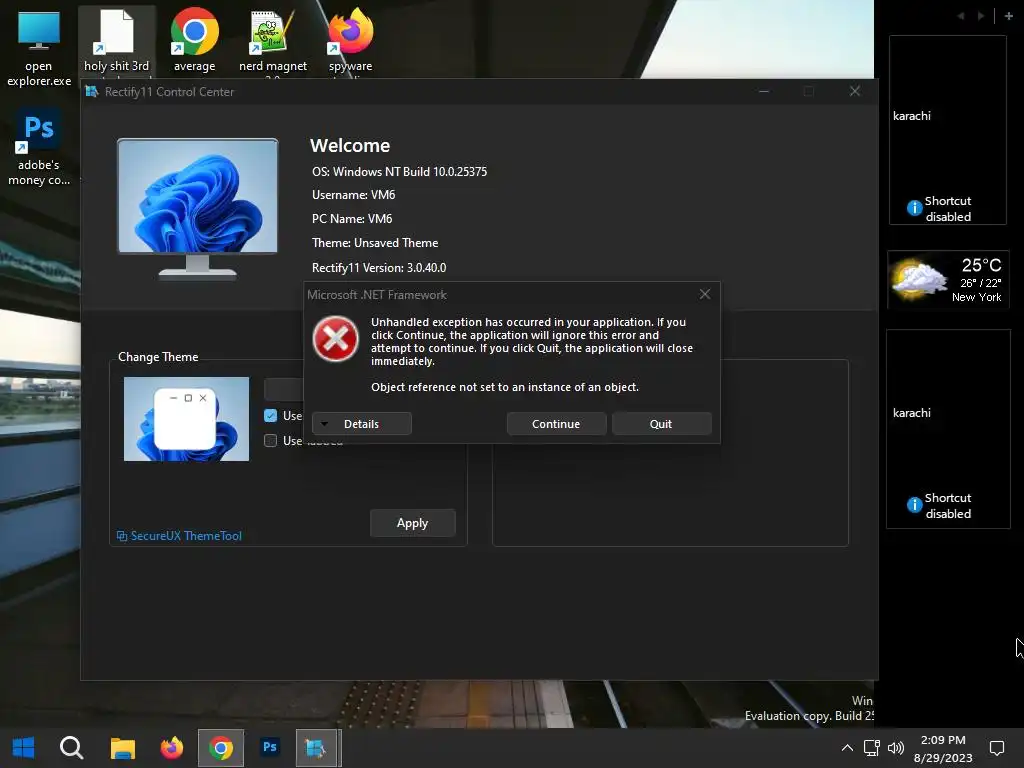1024x768 pixels.
Task: Open File Explorer from taskbar
Action: tap(122, 748)
